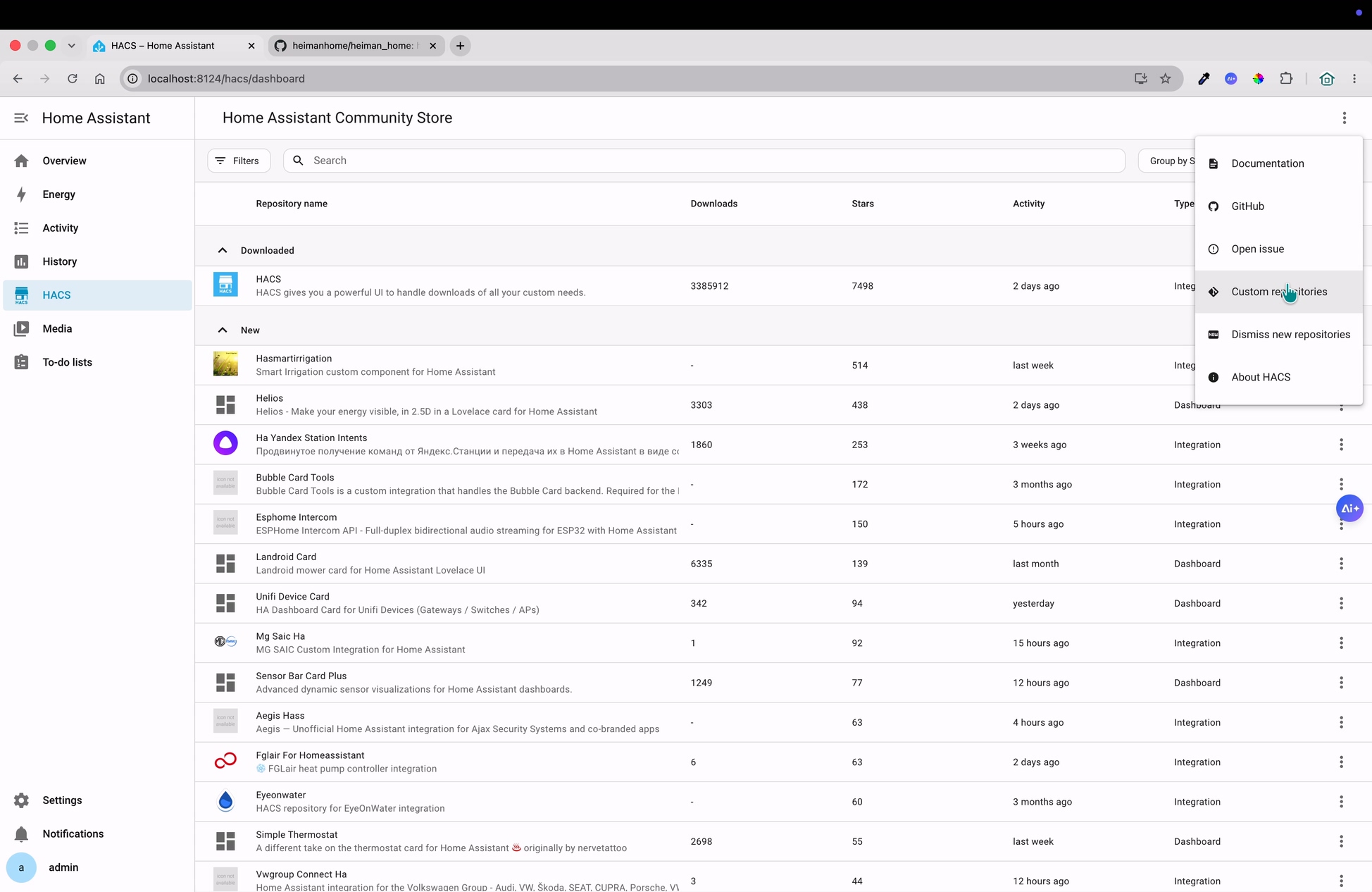Go to the browser home page
The height and width of the screenshot is (892, 1372).
click(x=100, y=79)
